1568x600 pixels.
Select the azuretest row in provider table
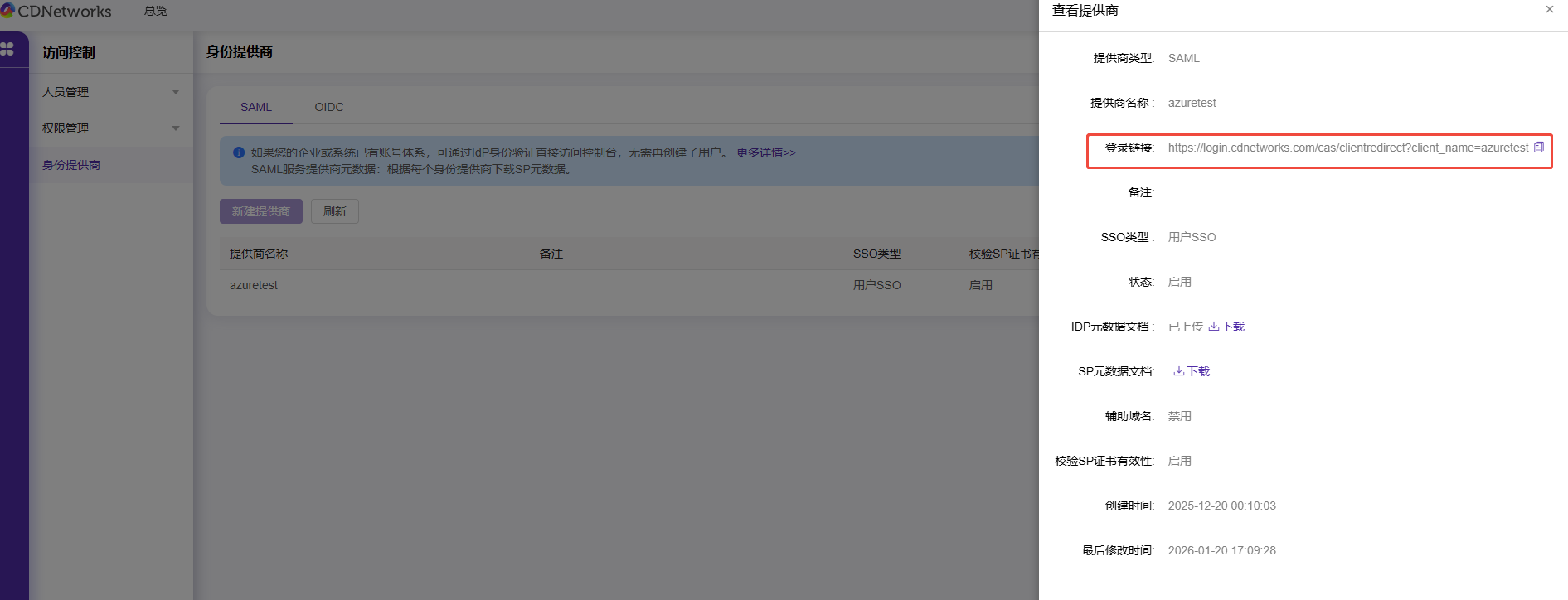tap(254, 285)
